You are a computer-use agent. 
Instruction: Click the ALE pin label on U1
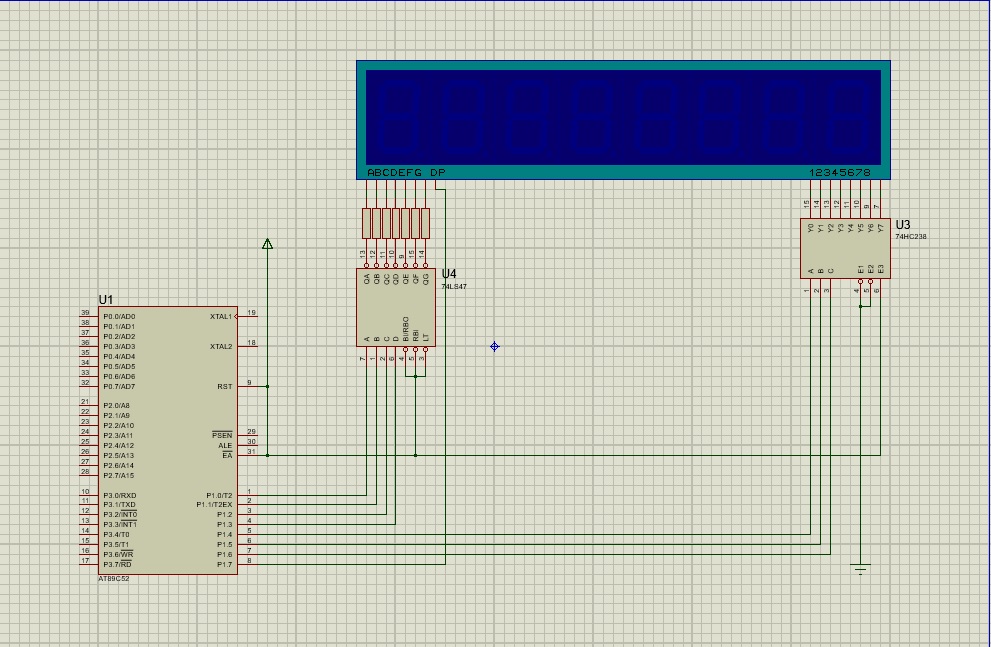(x=225, y=445)
